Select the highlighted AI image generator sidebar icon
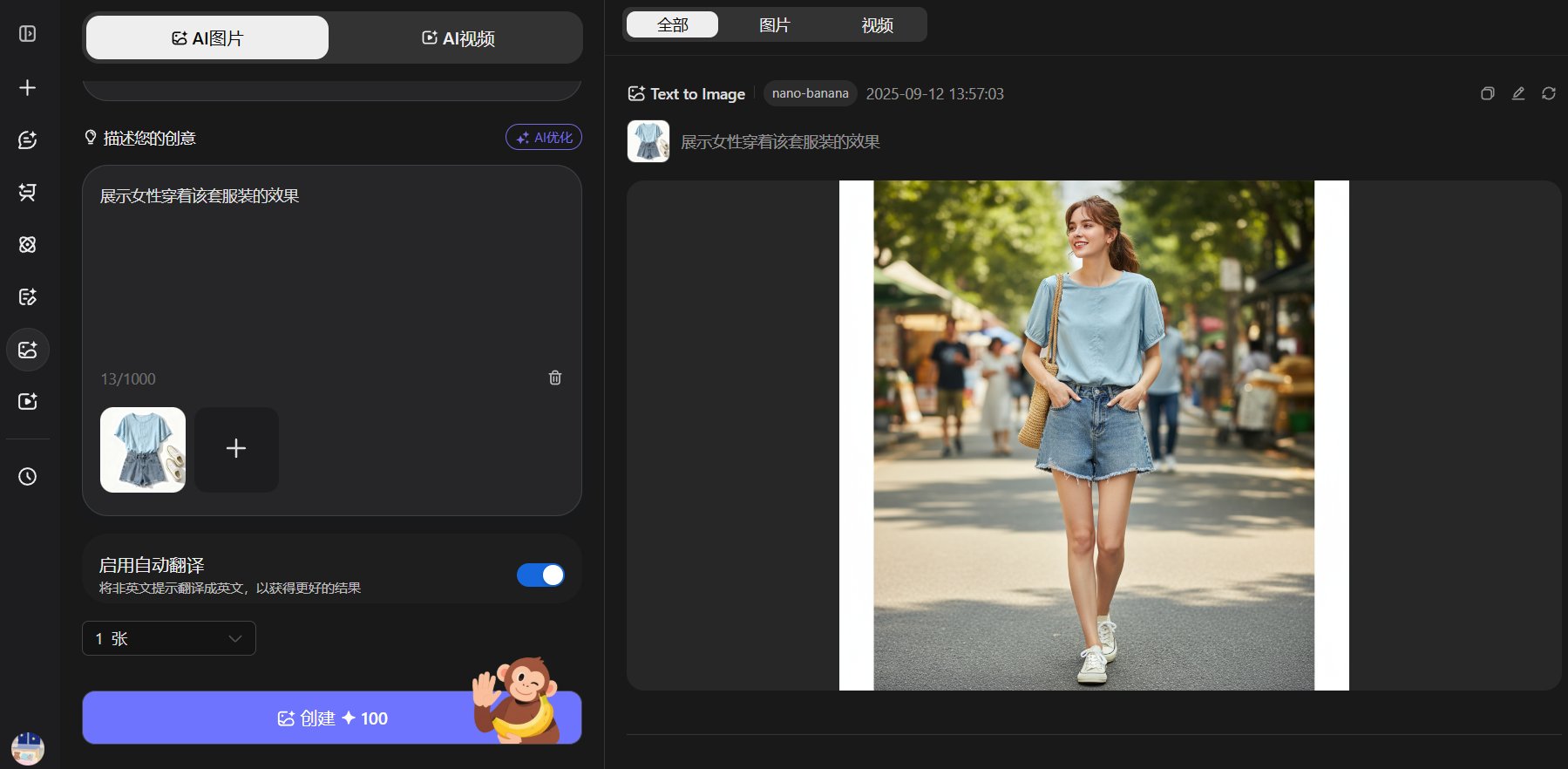 (x=27, y=350)
